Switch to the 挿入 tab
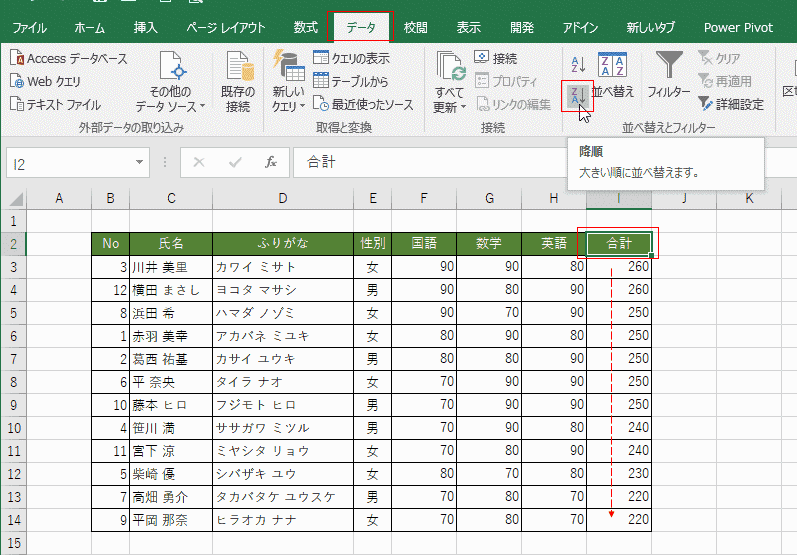797x555 pixels. pos(145,27)
